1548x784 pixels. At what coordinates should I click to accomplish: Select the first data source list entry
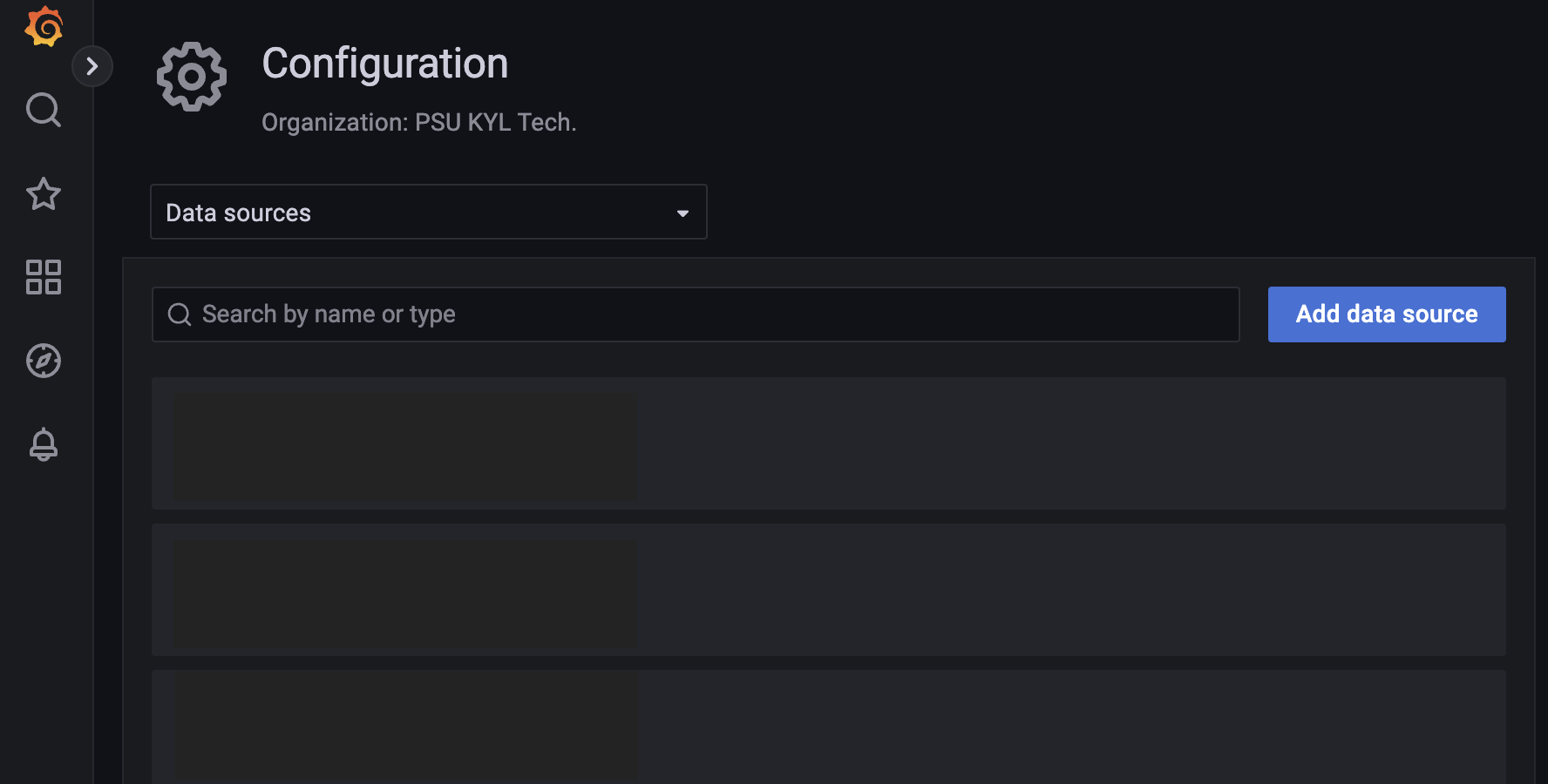828,443
